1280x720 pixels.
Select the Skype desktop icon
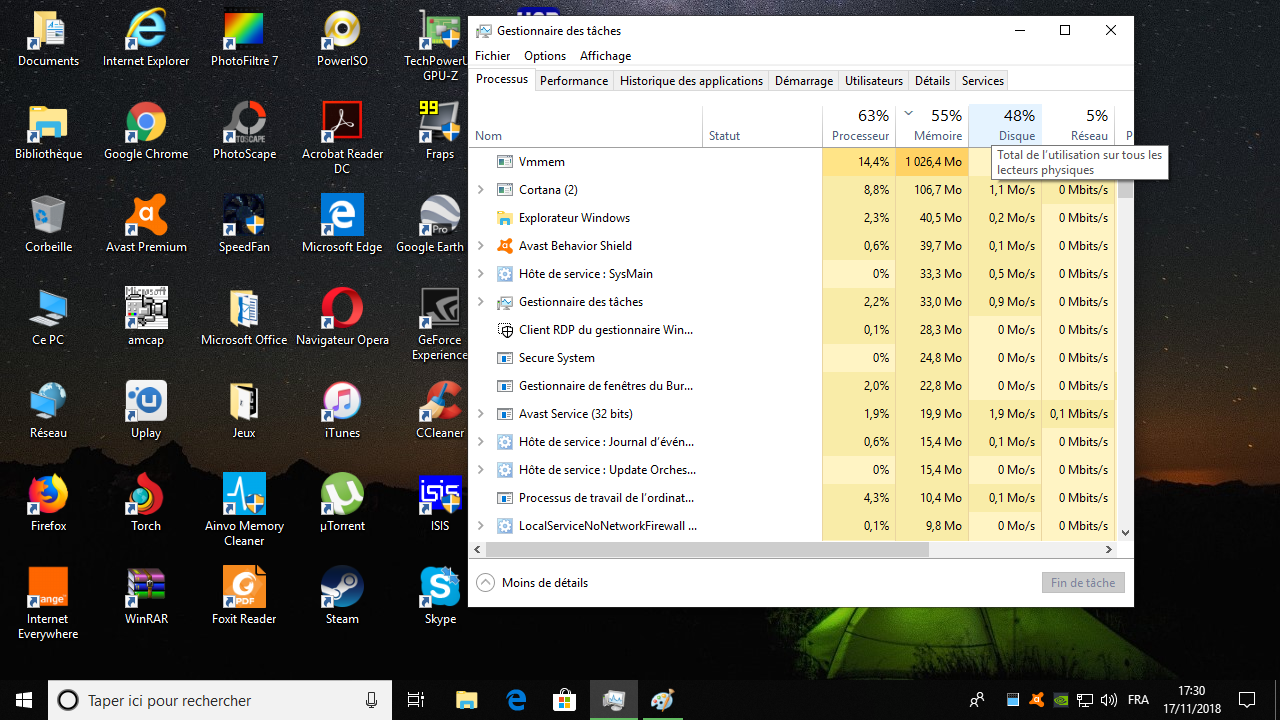click(x=440, y=598)
